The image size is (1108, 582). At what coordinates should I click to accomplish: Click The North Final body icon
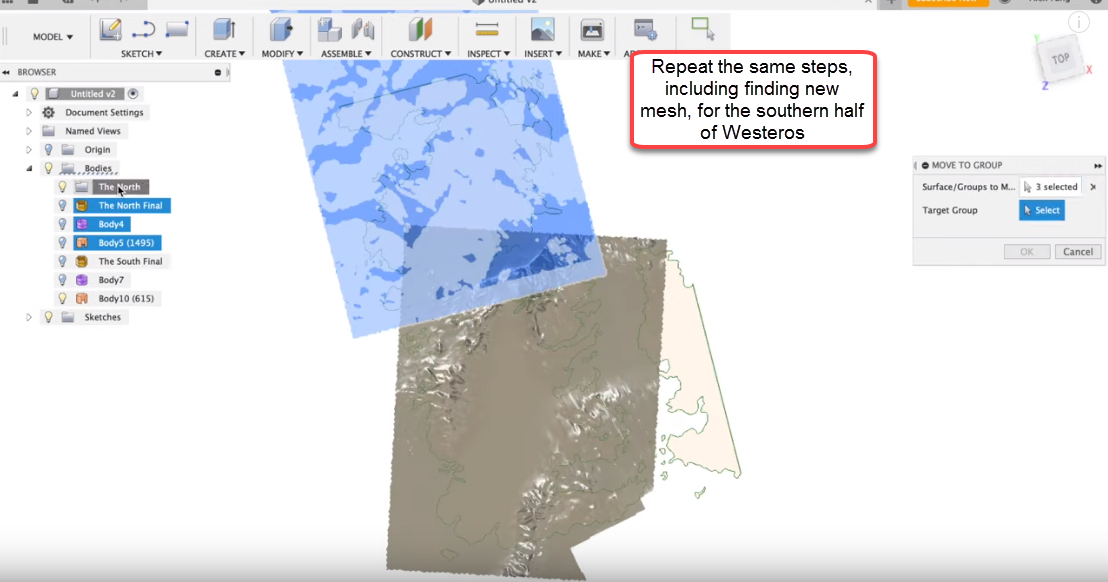pos(82,206)
